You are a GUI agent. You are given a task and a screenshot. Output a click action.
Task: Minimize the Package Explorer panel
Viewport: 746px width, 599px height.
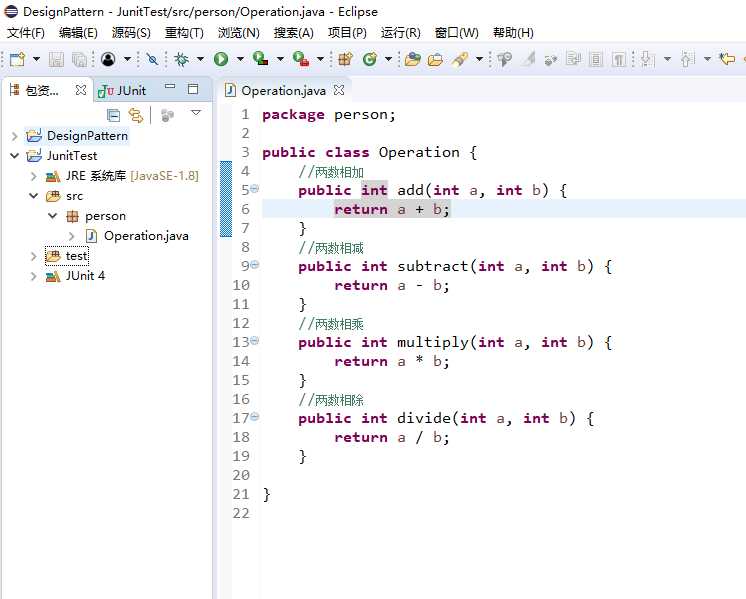(170, 87)
